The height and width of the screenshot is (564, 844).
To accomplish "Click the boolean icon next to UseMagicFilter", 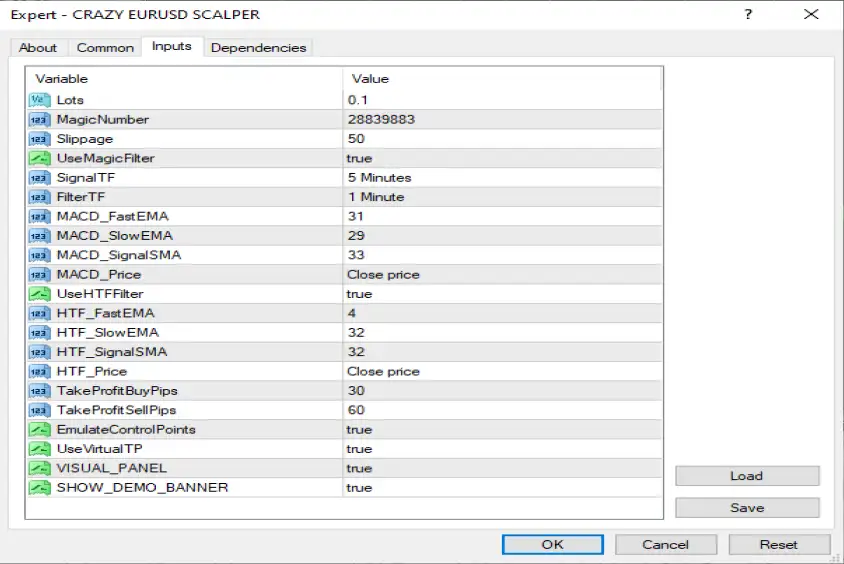I will tap(39, 158).
